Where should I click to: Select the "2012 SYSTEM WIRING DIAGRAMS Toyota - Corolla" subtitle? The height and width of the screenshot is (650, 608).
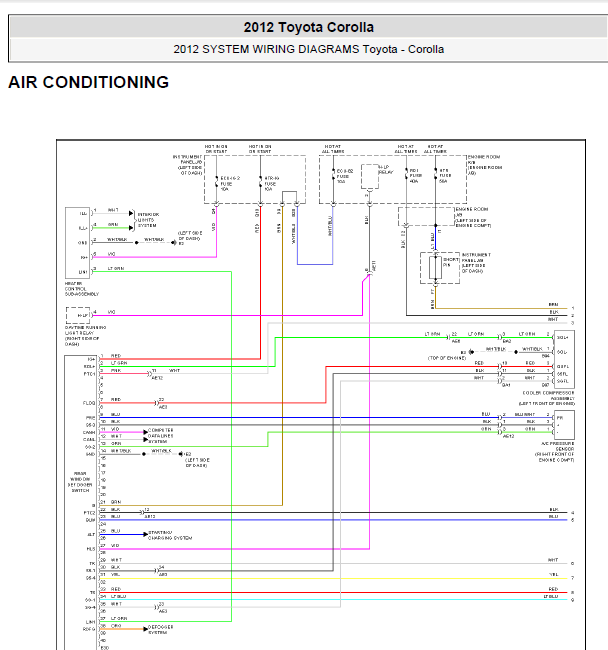pyautogui.click(x=308, y=49)
